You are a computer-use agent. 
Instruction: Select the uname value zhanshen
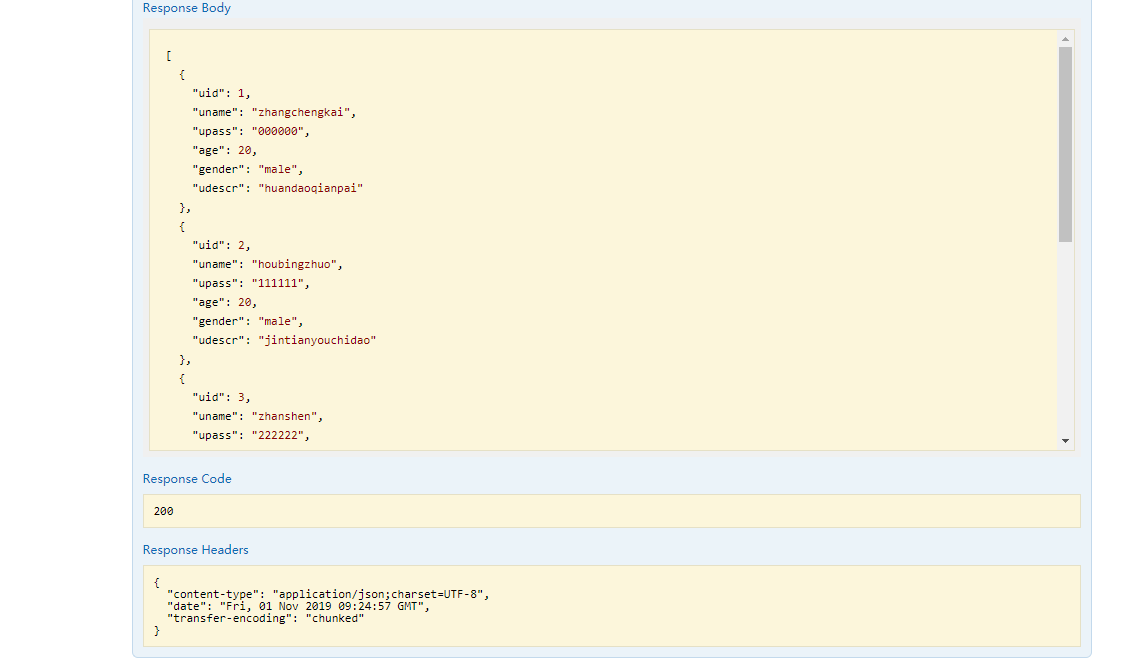click(285, 415)
